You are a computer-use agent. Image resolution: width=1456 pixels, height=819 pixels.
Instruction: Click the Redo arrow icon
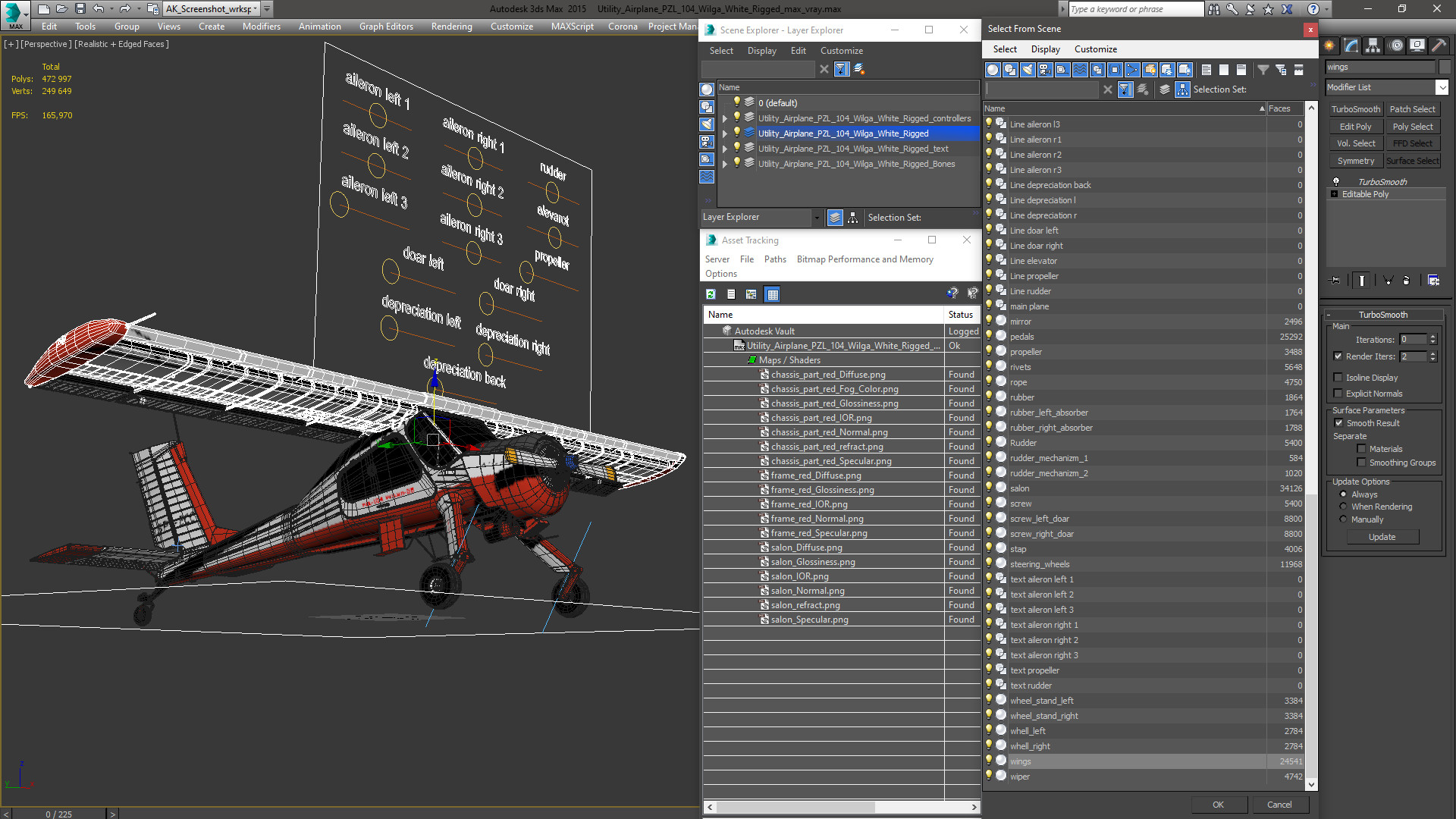pyautogui.click(x=125, y=9)
